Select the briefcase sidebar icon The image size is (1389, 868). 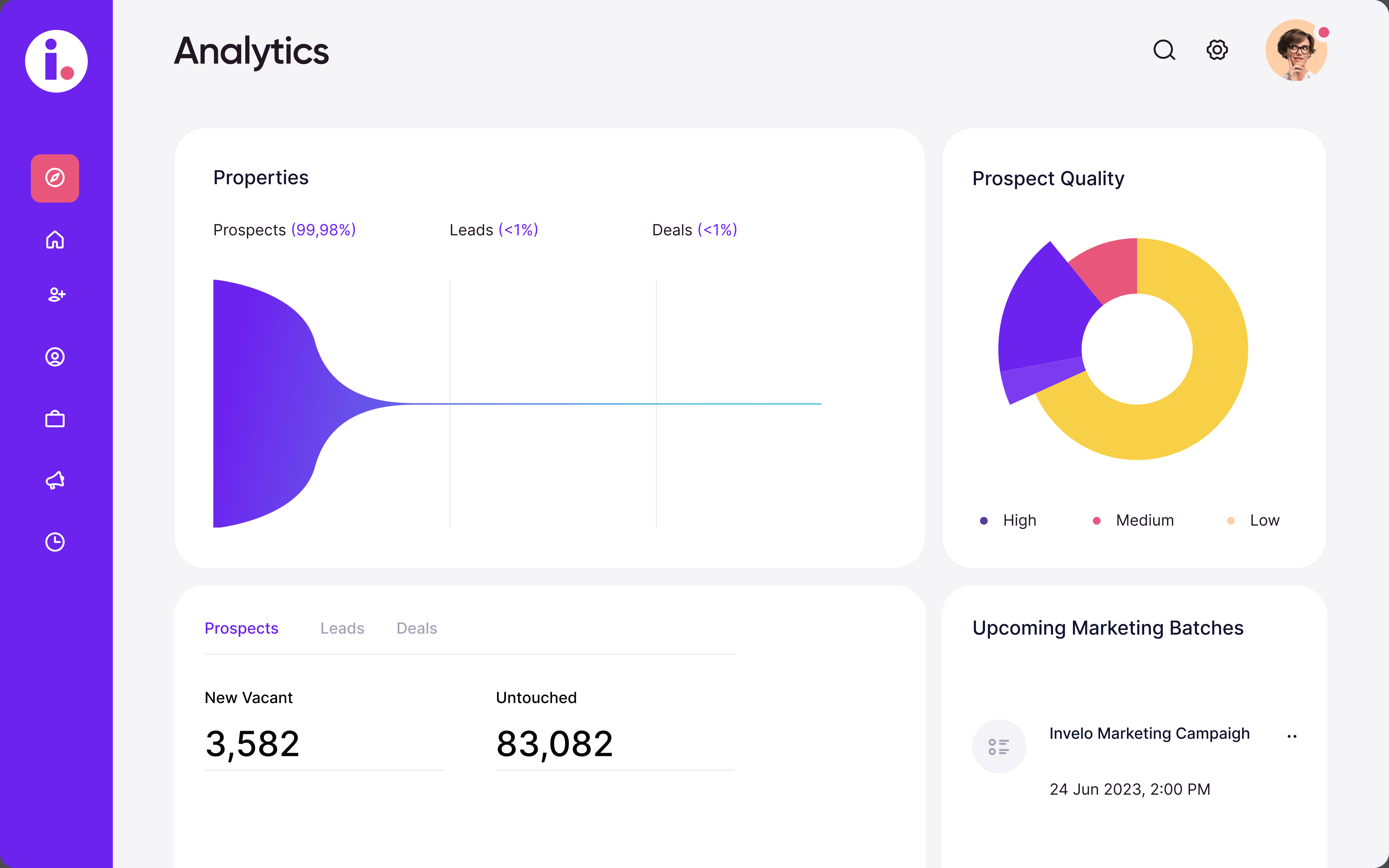point(55,419)
